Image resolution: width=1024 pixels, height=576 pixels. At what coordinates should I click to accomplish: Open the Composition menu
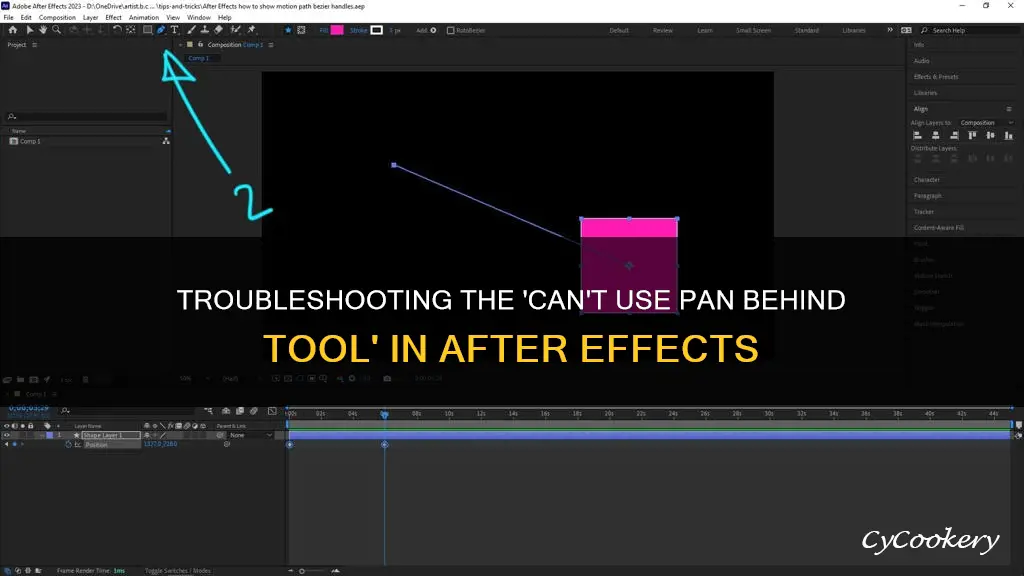tap(57, 18)
